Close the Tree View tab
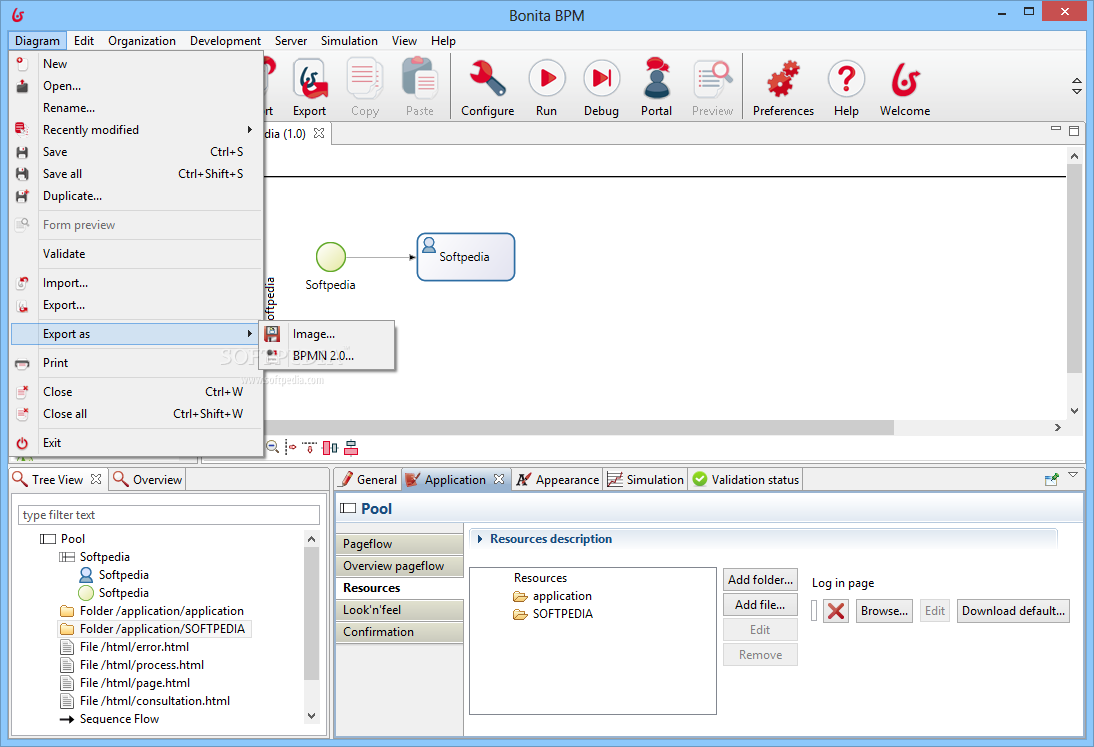1094x747 pixels. (96, 479)
